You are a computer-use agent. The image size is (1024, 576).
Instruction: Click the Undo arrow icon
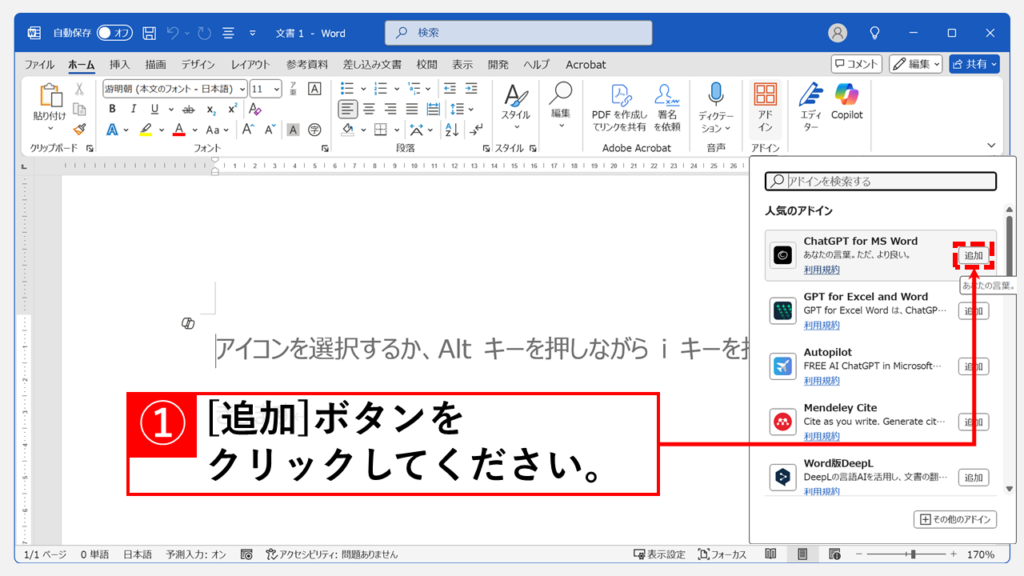click(172, 33)
